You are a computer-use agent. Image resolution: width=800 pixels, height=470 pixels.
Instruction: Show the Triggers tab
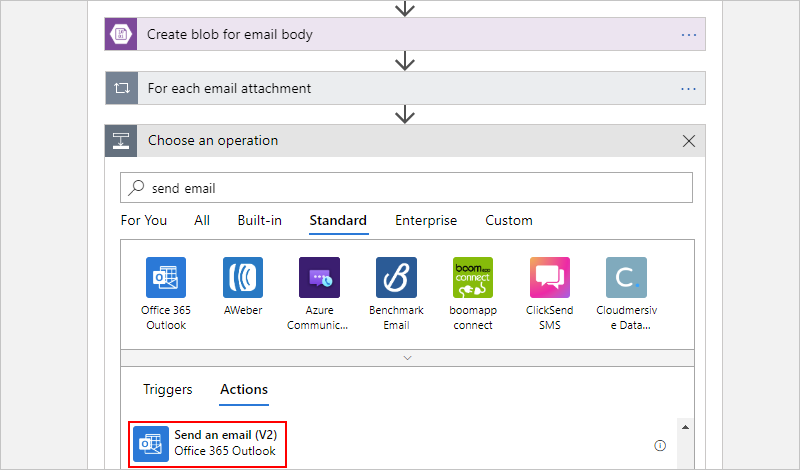[x=167, y=389]
